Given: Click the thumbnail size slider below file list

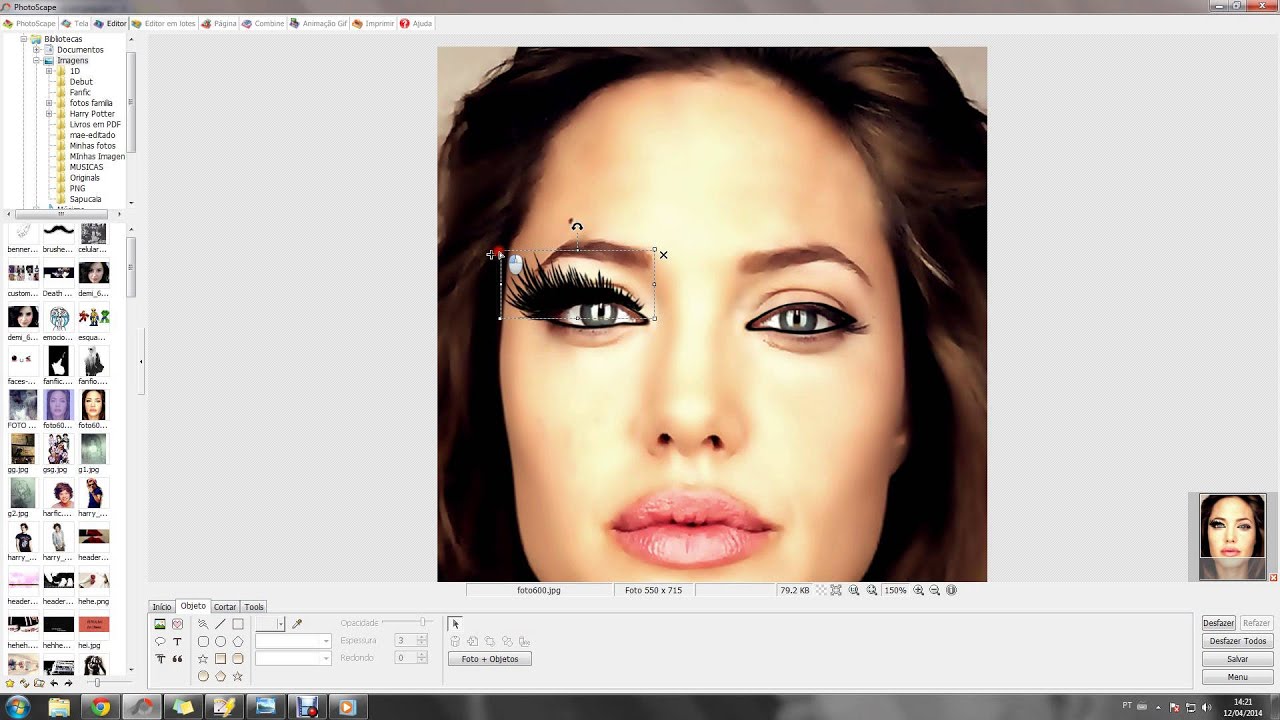Looking at the screenshot, I should point(97,683).
